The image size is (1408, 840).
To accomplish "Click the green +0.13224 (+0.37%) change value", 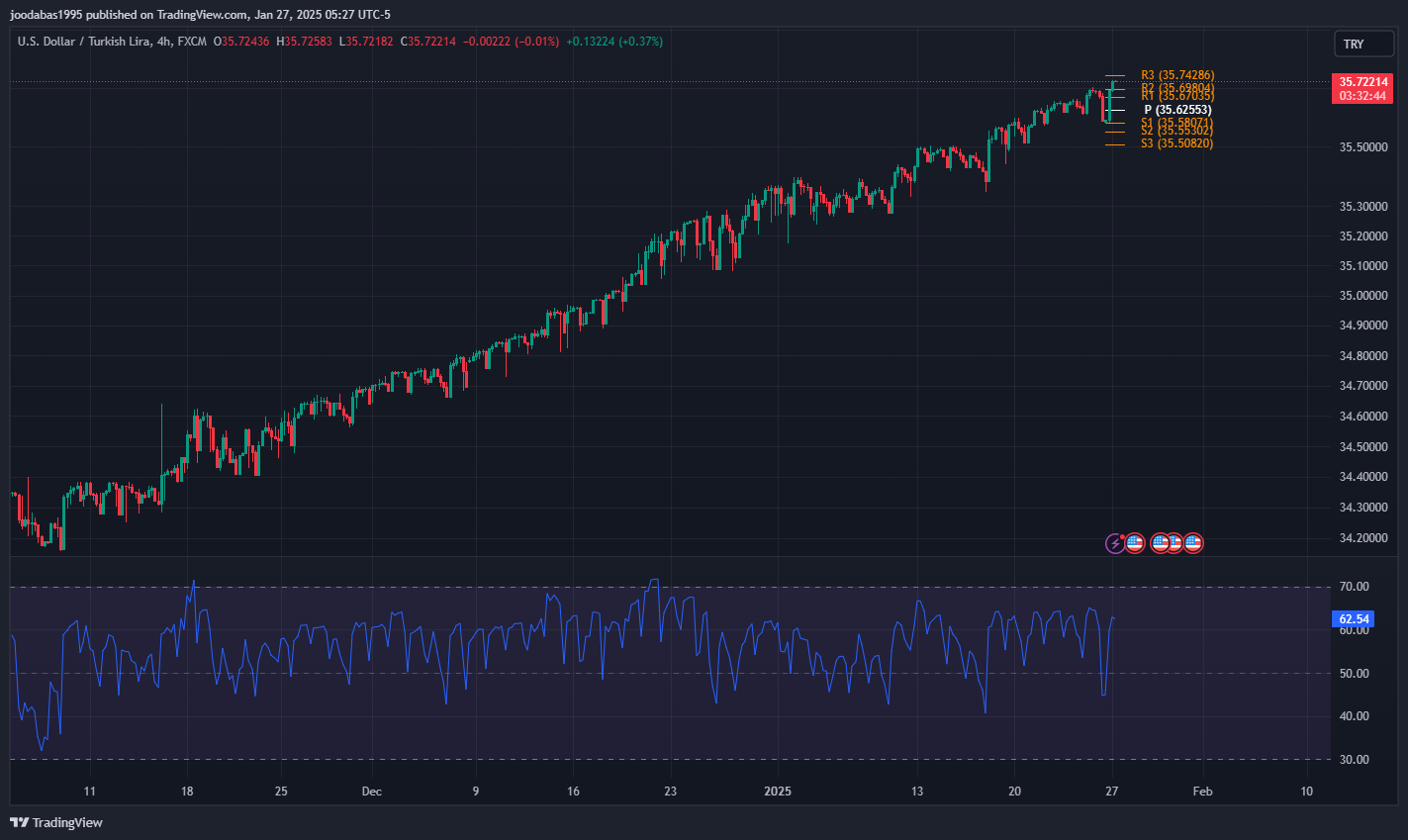I will [614, 42].
